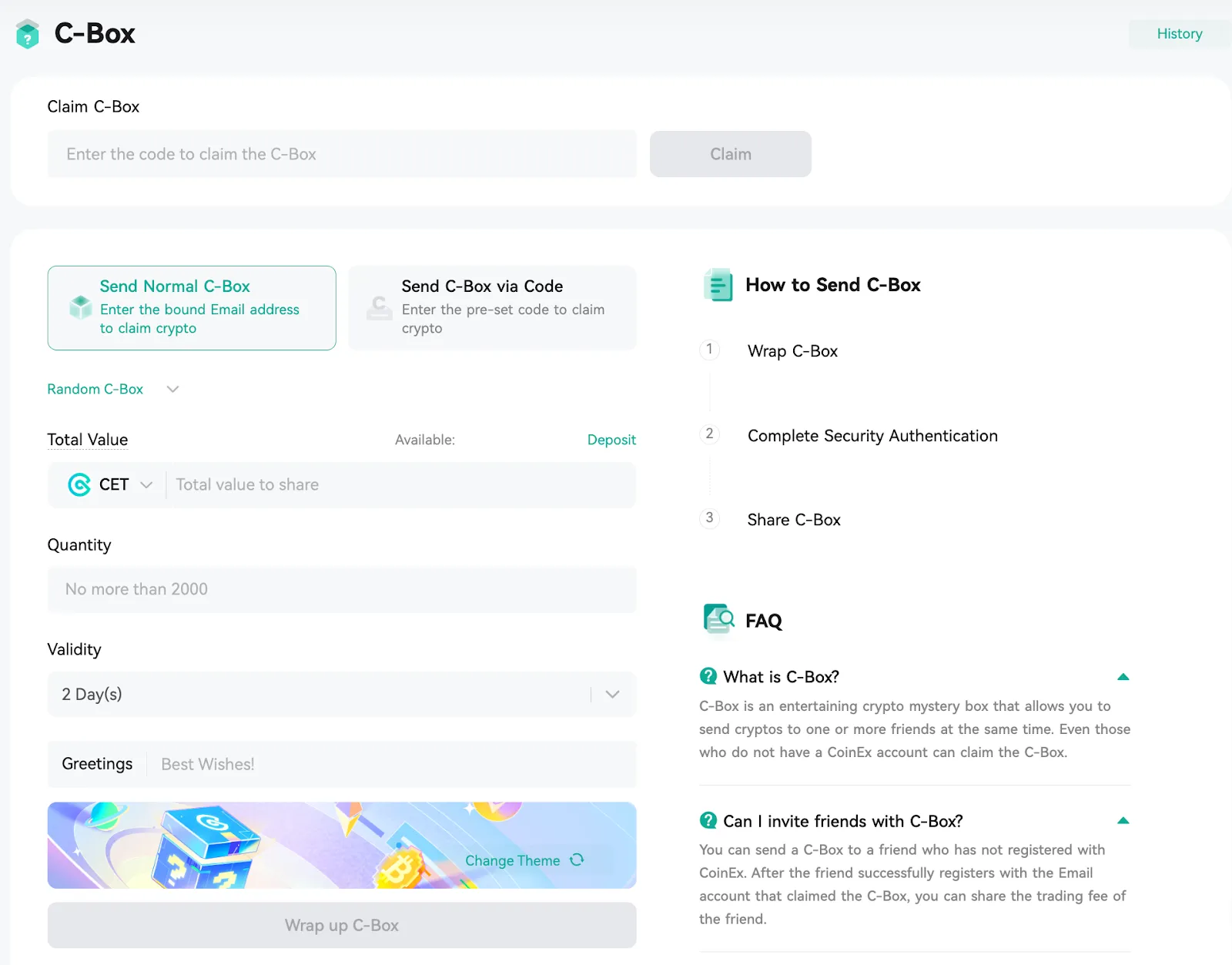The width and height of the screenshot is (1232, 965).
Task: Click the question icon beside invite friends question
Action: click(708, 821)
